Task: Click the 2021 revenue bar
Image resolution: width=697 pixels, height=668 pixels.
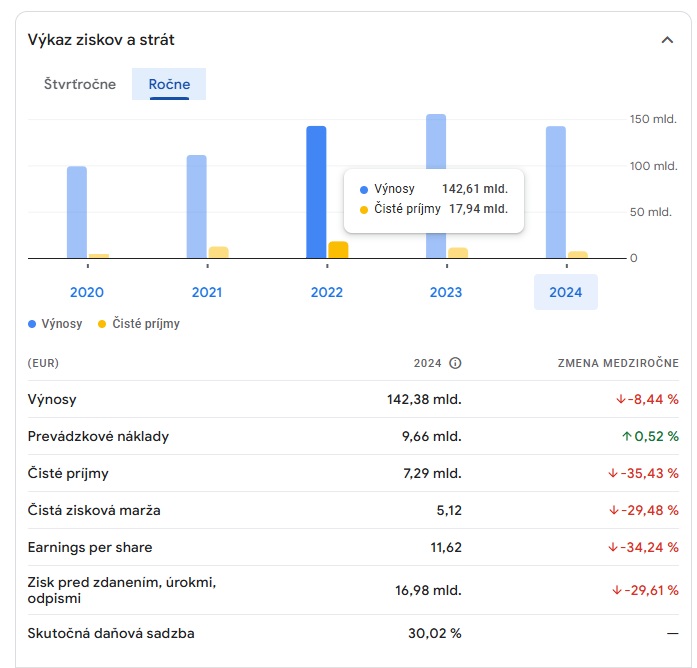Action: click(x=196, y=206)
